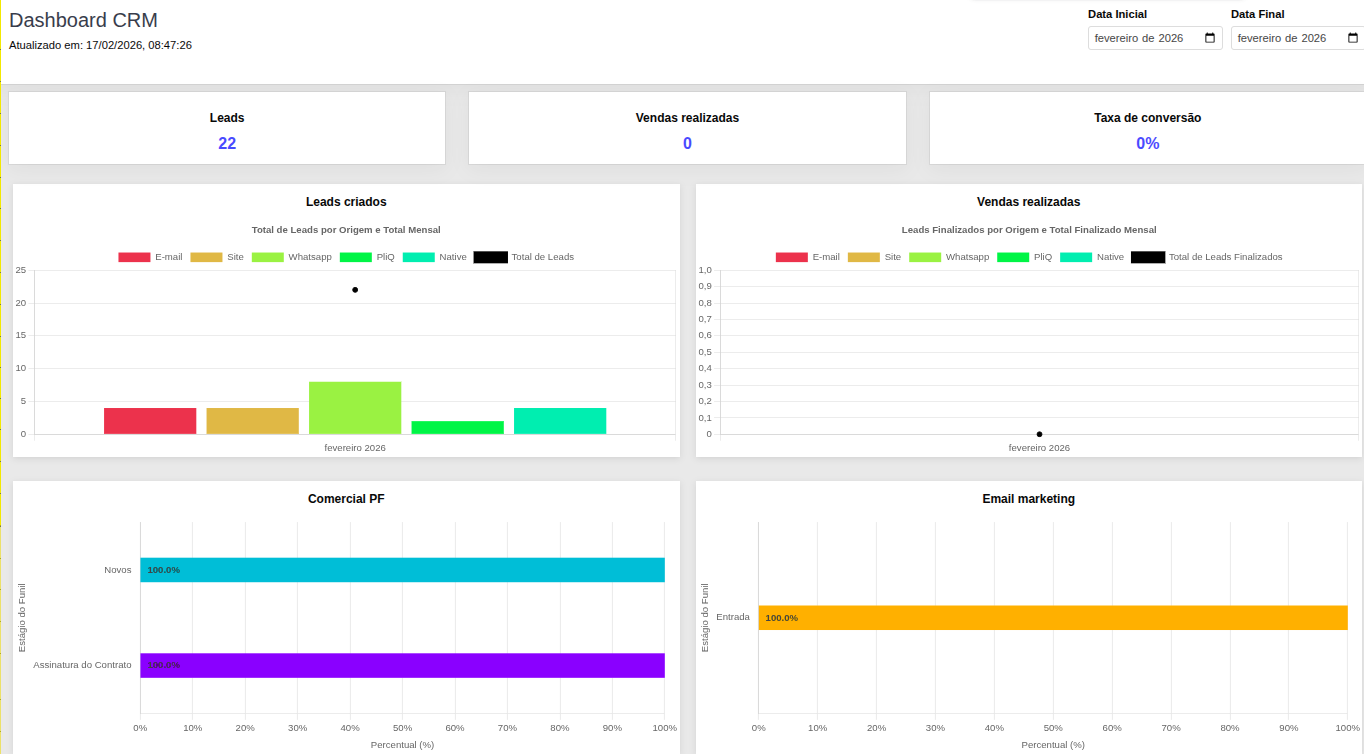Open the Data Inicial calendar picker icon
The width and height of the screenshot is (1364, 754).
click(x=1210, y=38)
